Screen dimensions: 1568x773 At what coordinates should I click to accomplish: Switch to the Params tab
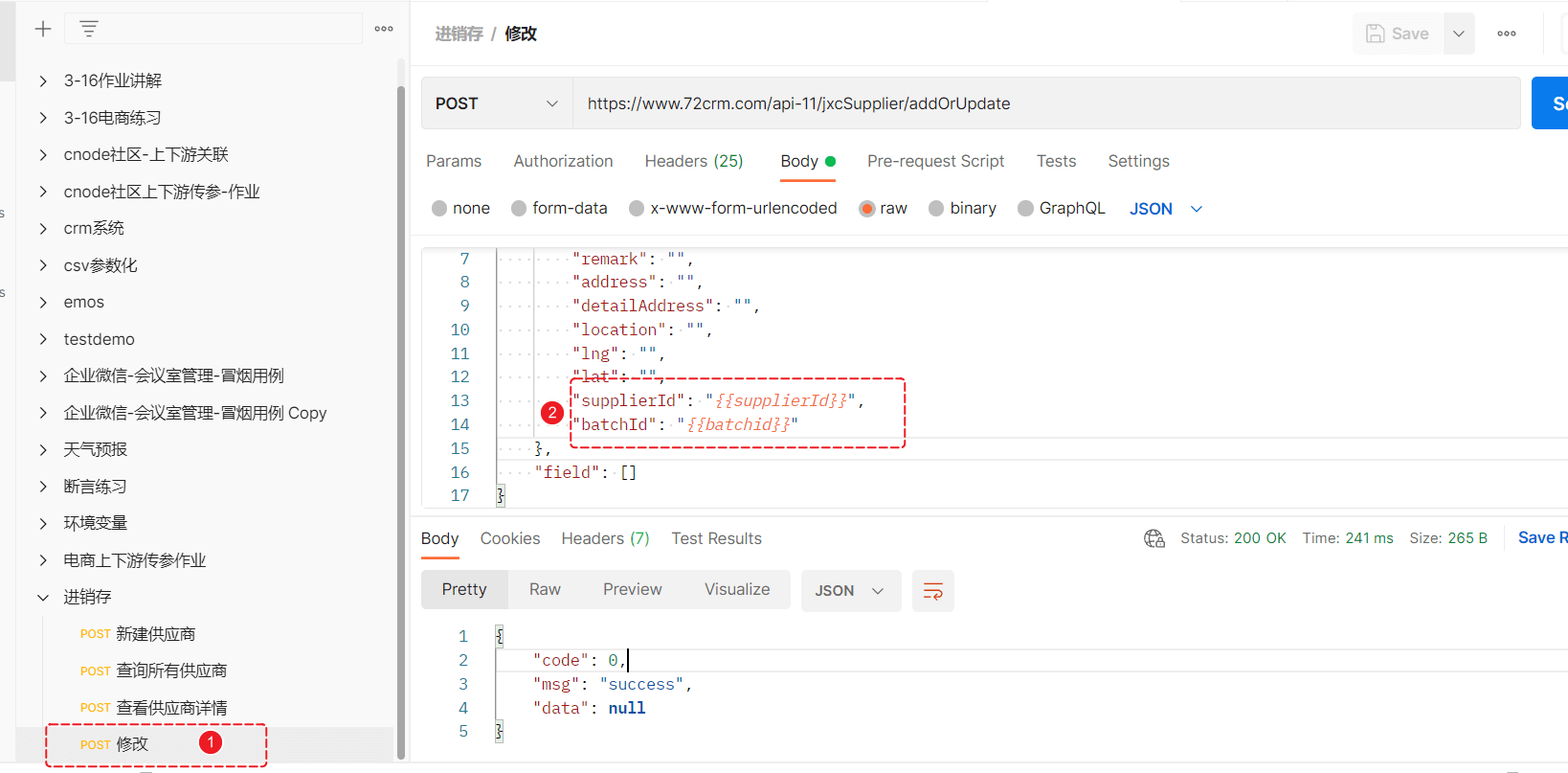pos(454,161)
